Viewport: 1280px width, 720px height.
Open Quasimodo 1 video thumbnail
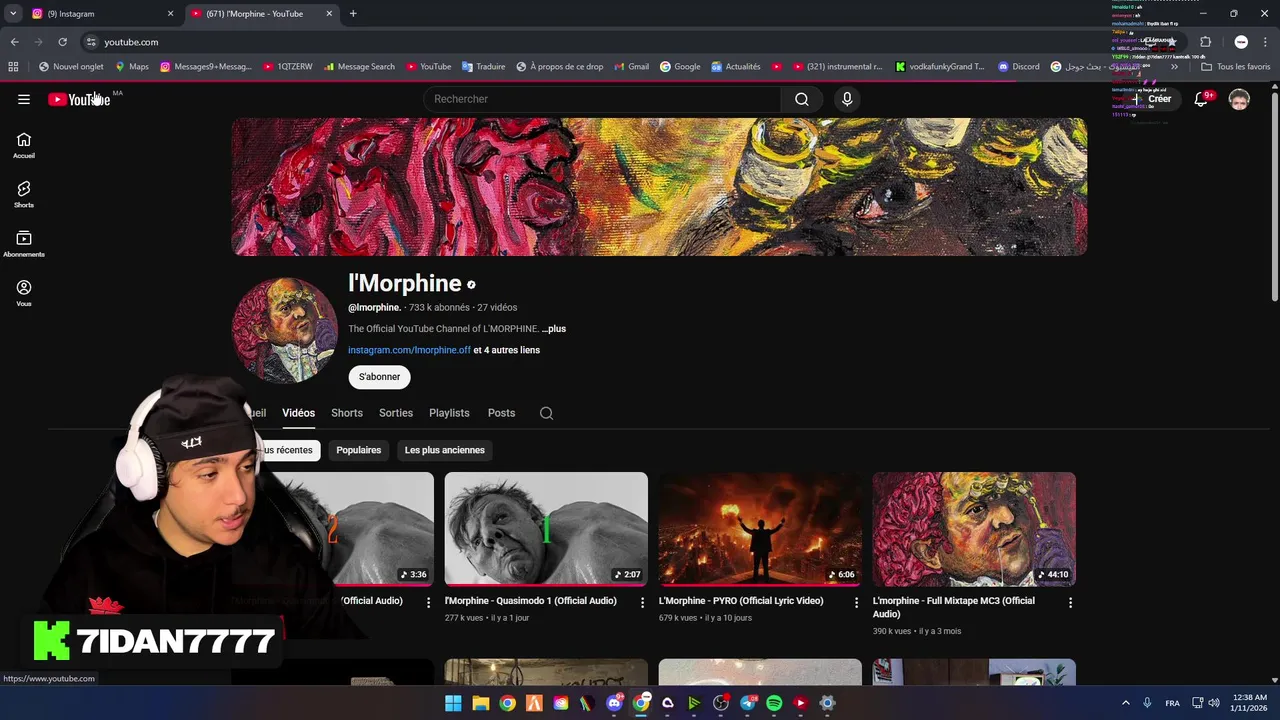(x=546, y=529)
